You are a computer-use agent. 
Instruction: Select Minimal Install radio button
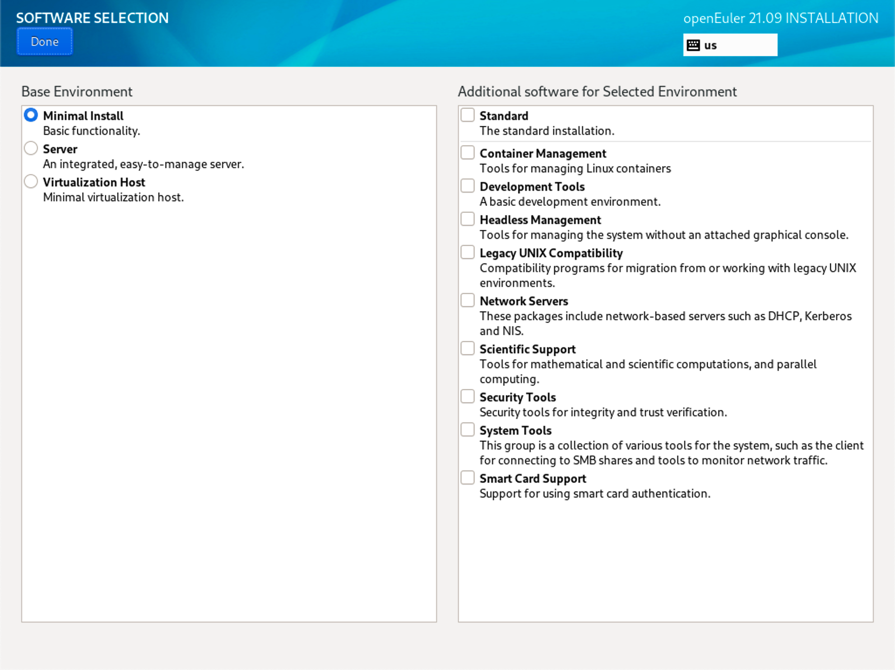31,116
